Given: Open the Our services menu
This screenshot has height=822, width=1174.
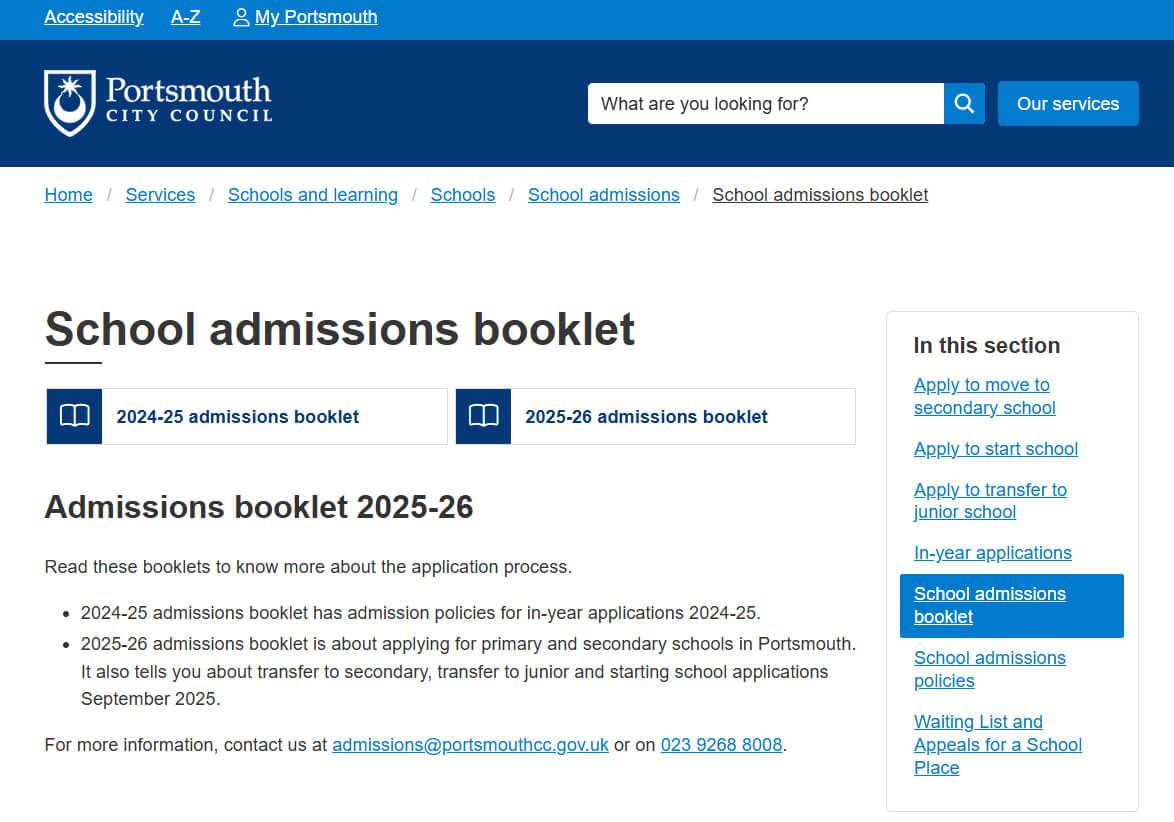Looking at the screenshot, I should pyautogui.click(x=1067, y=104).
